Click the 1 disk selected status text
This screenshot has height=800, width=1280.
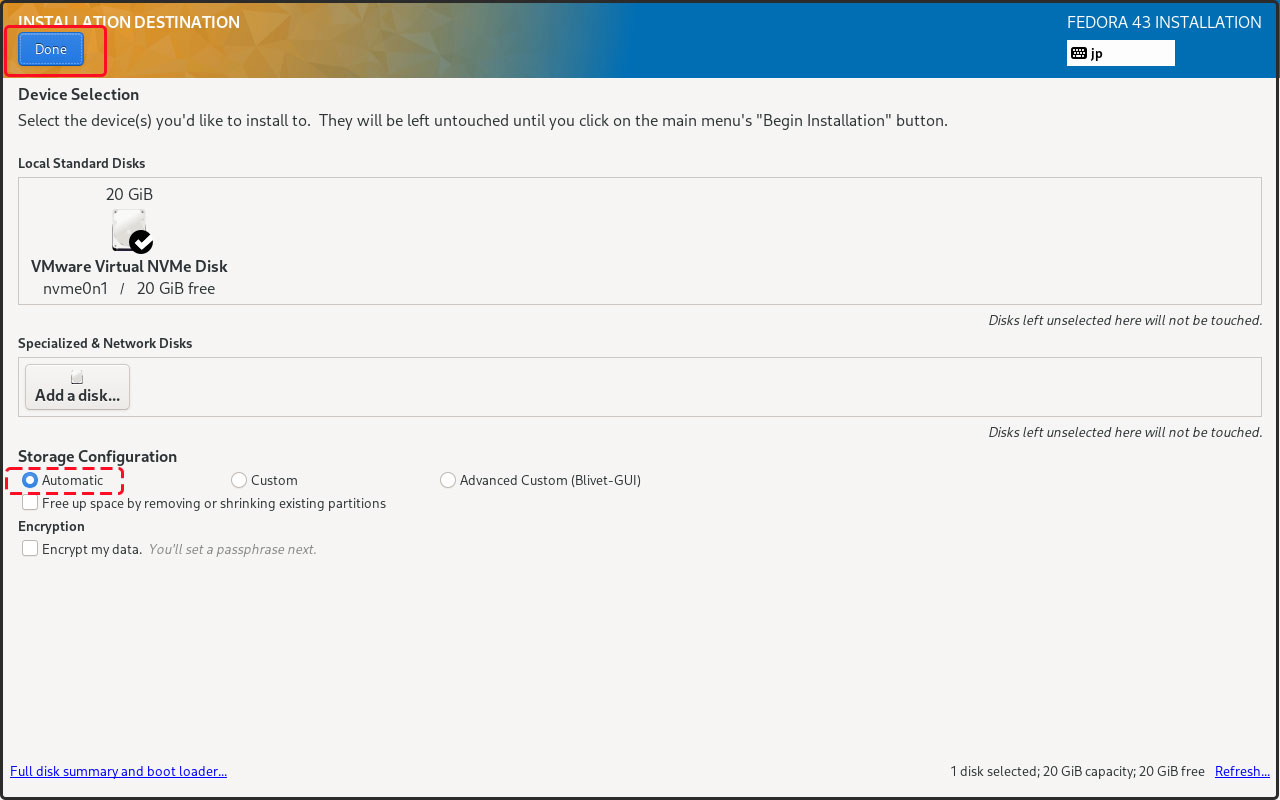point(1077,771)
